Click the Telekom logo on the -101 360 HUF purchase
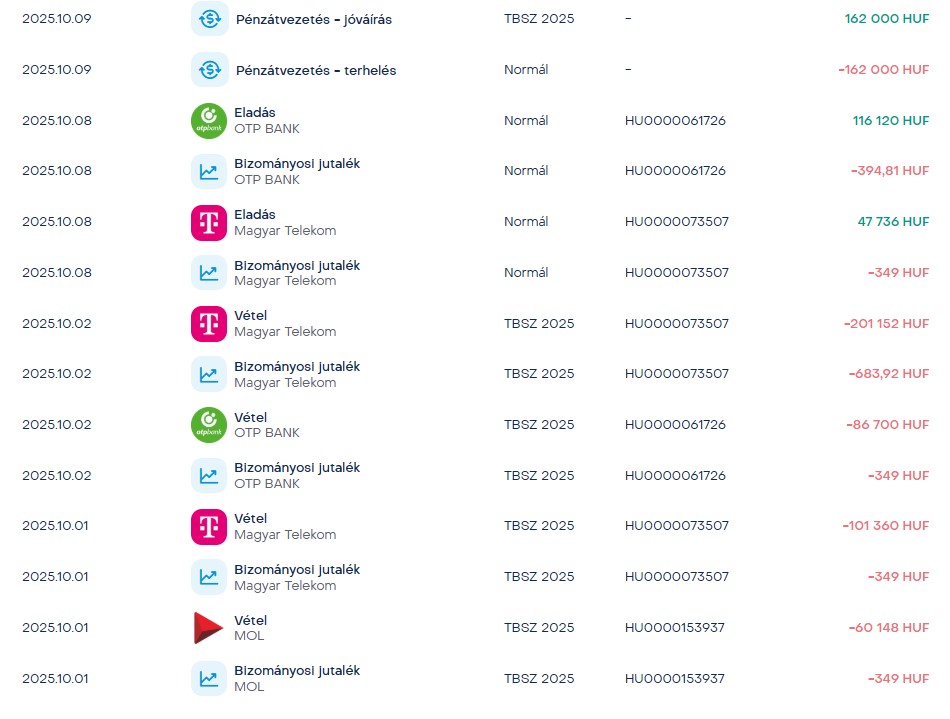 (209, 527)
